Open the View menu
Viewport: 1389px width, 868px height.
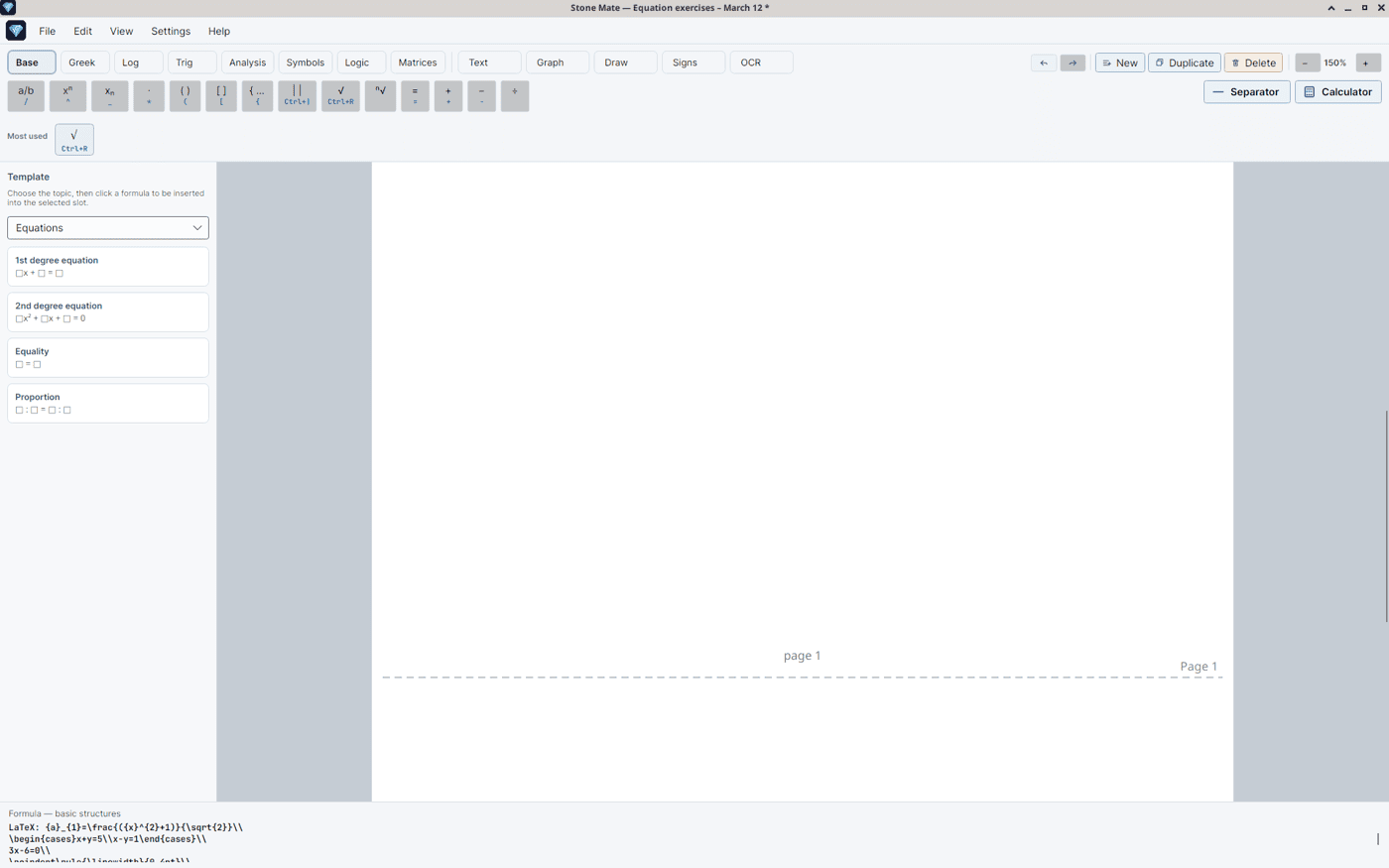tap(121, 31)
